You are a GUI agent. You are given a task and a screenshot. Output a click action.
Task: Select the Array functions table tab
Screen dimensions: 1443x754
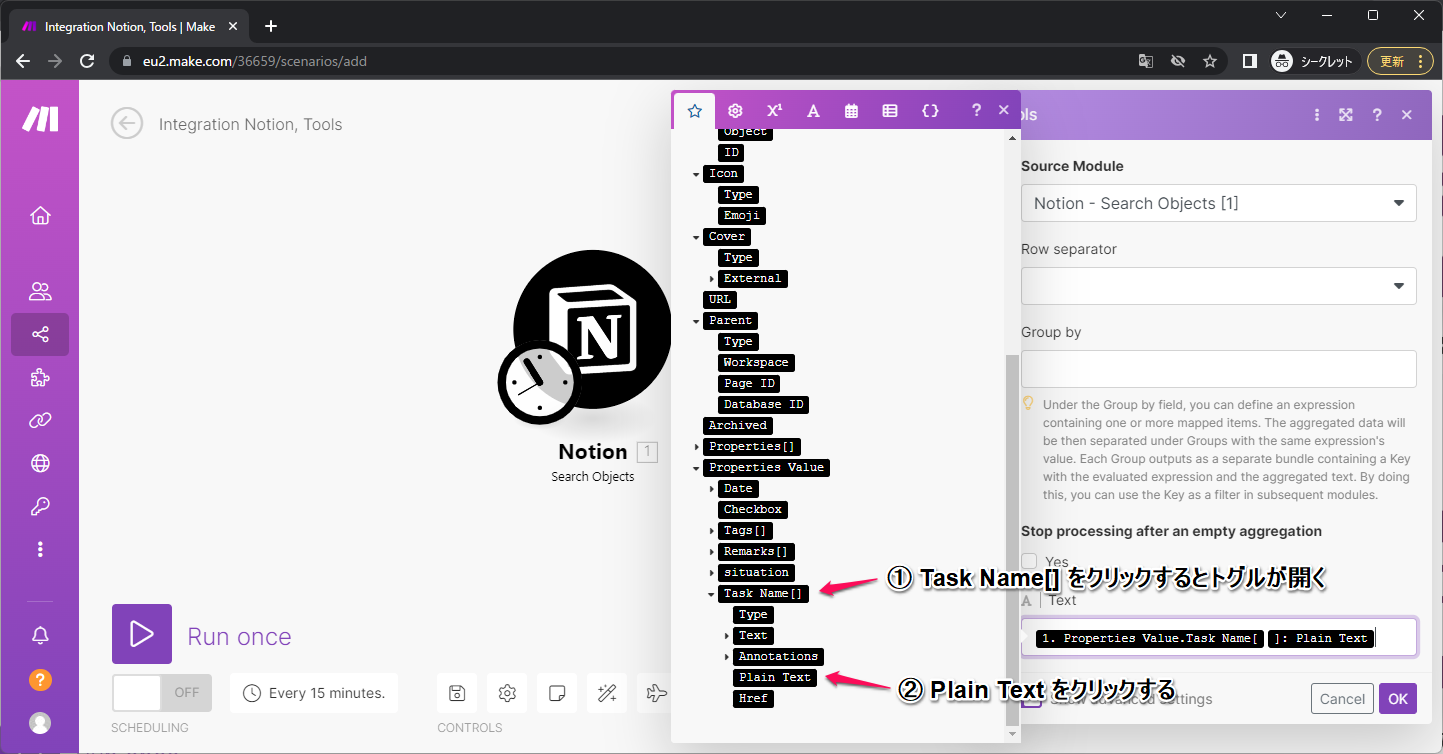[890, 111]
